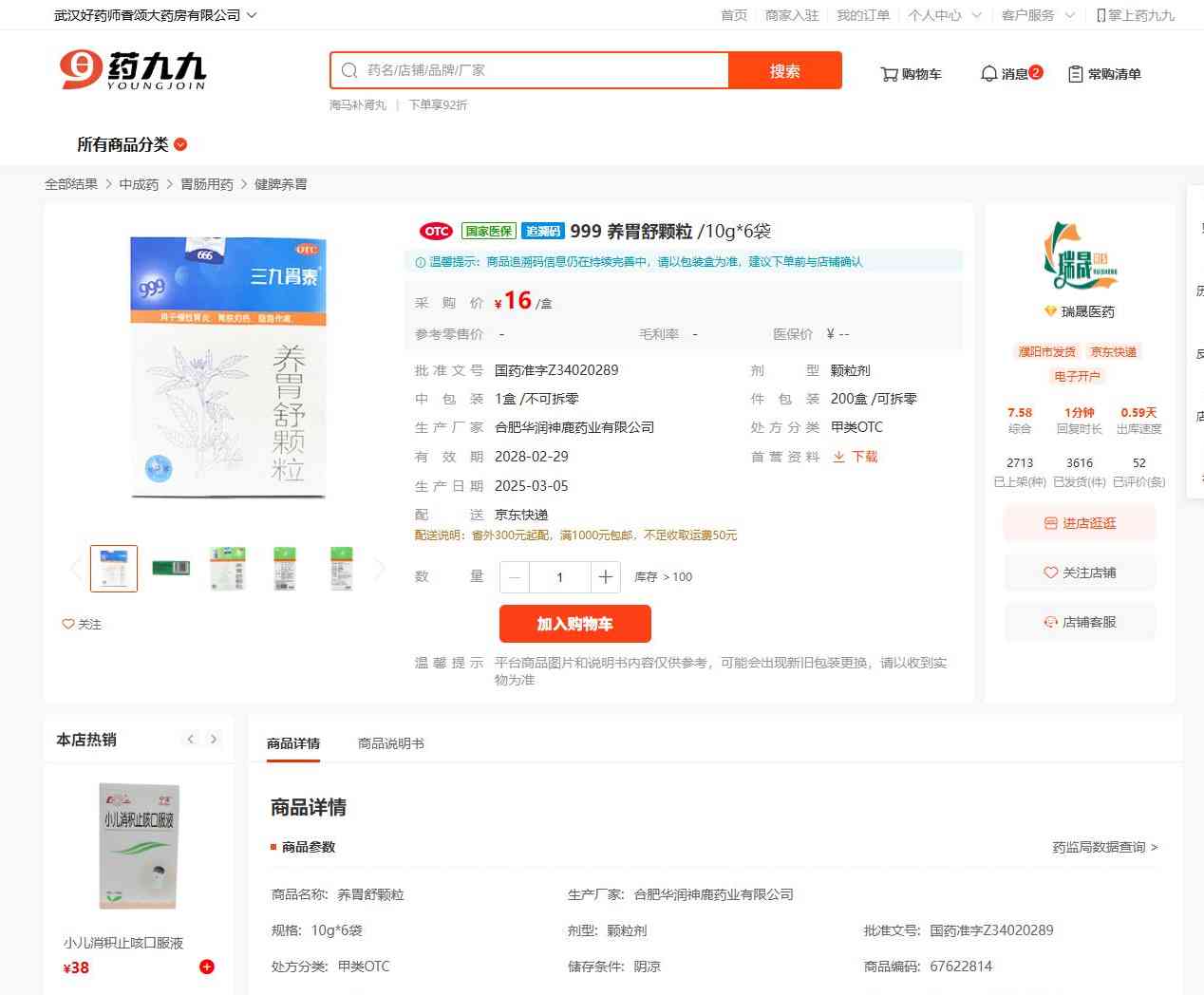Advance the 本店热销 carousel to next
1204x995 pixels.
[x=214, y=740]
